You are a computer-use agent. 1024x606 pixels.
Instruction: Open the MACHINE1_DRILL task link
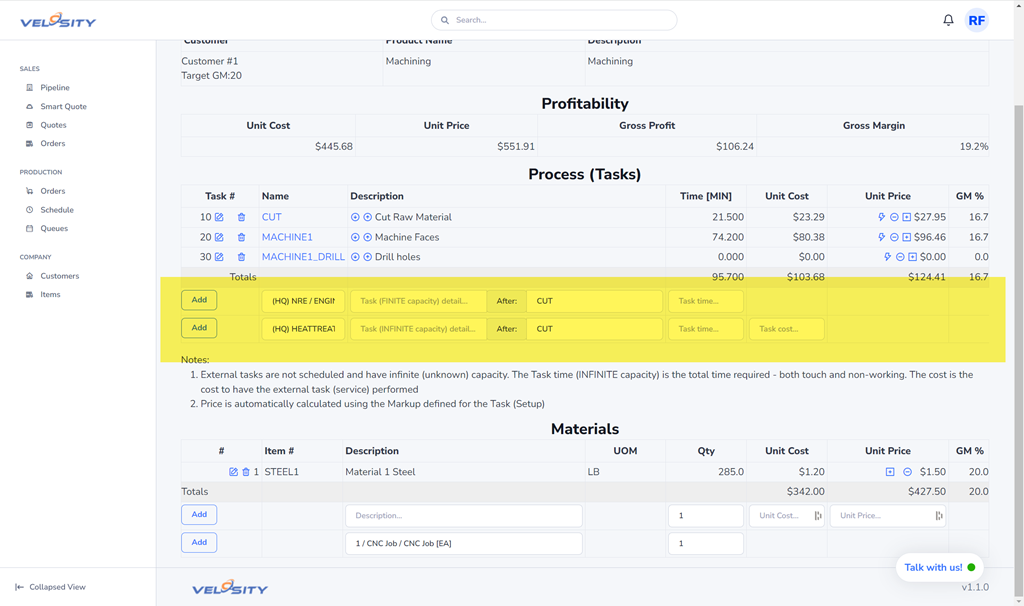tap(303, 257)
